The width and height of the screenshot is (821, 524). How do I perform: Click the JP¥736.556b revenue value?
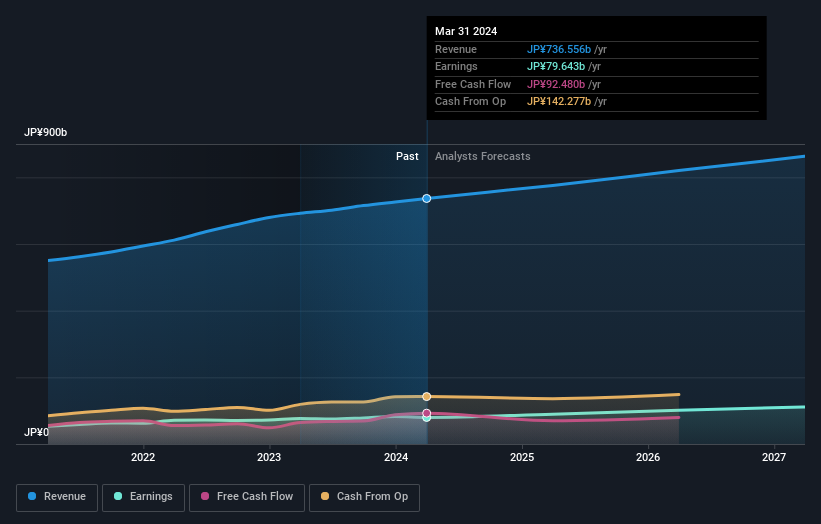point(559,49)
